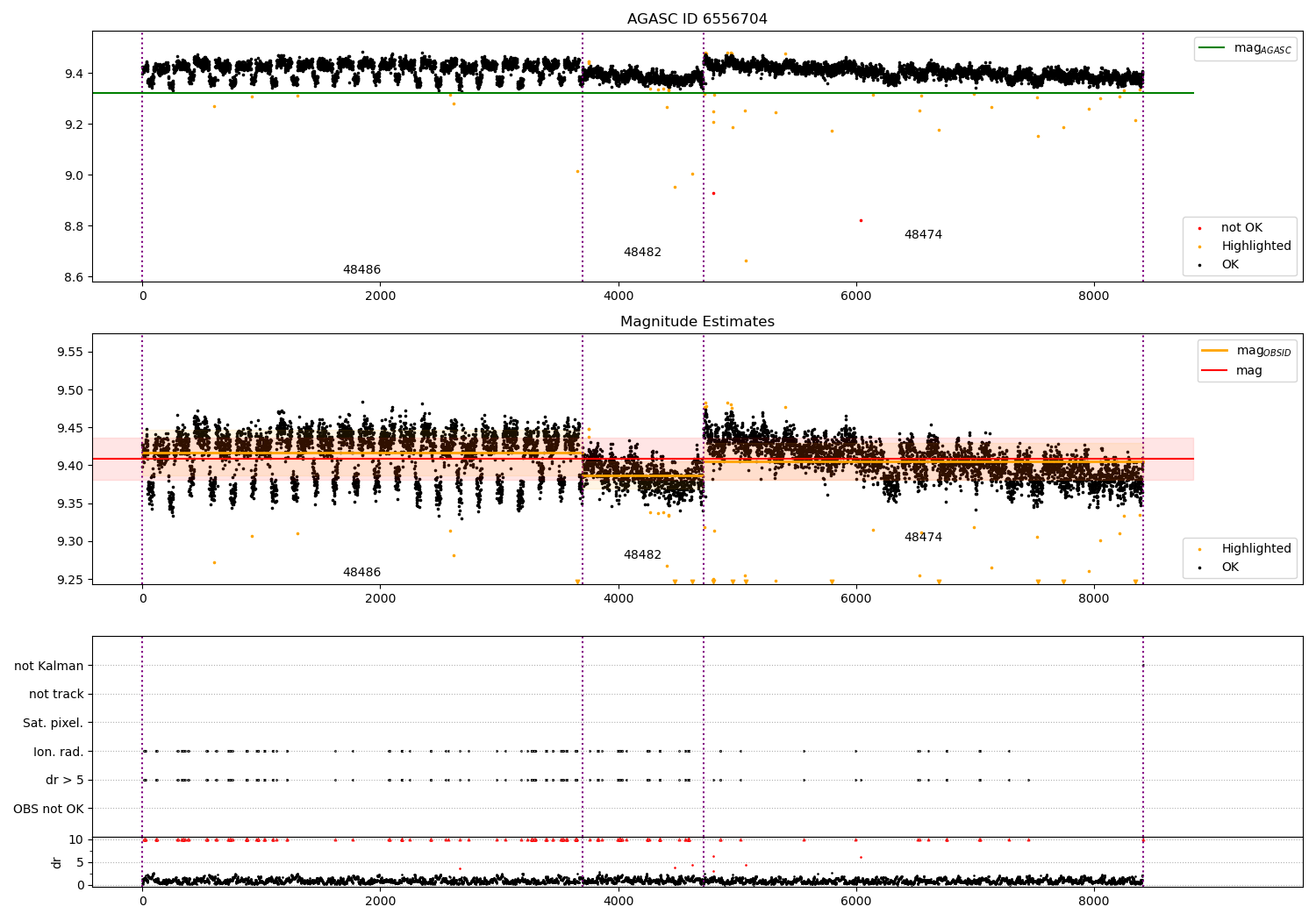Click the "OBS not OK" row label
This screenshot has height=921, width=1316.
(49, 809)
